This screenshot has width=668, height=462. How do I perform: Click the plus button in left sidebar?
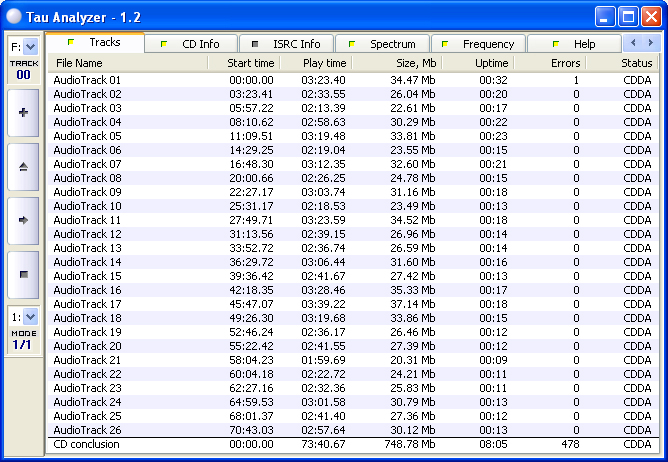(x=23, y=113)
